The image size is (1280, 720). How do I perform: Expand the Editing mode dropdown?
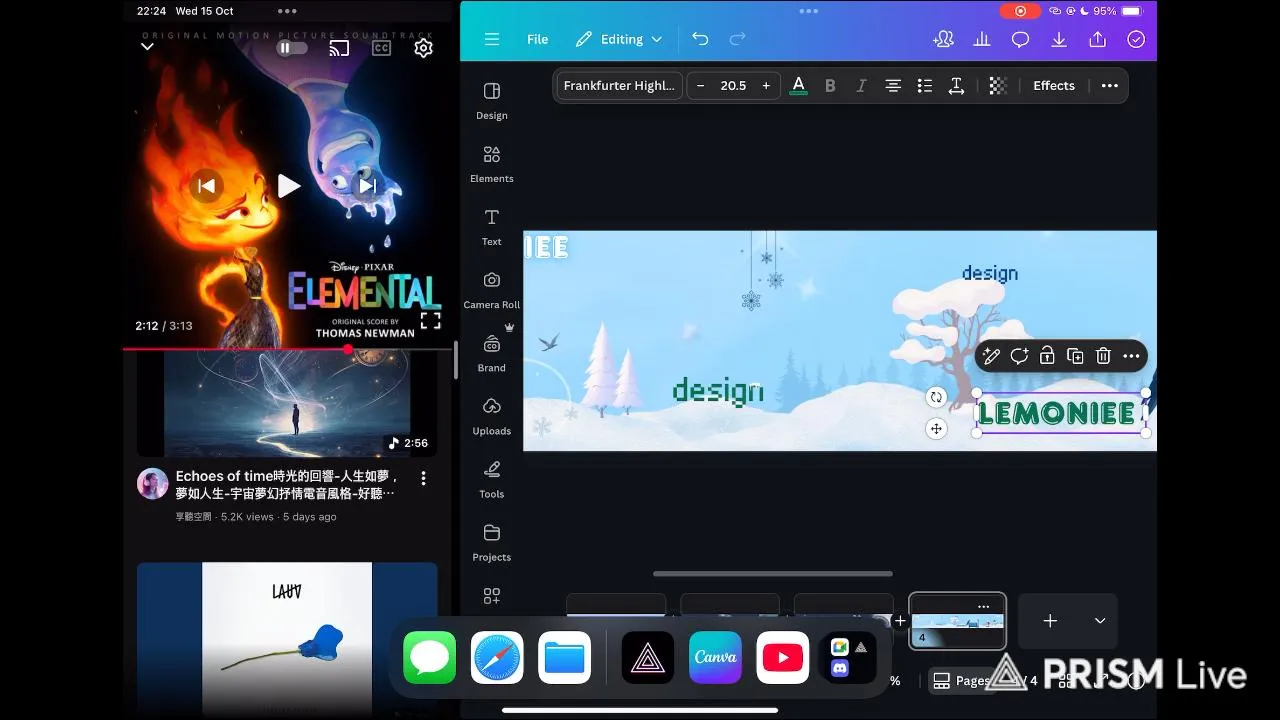coord(619,39)
